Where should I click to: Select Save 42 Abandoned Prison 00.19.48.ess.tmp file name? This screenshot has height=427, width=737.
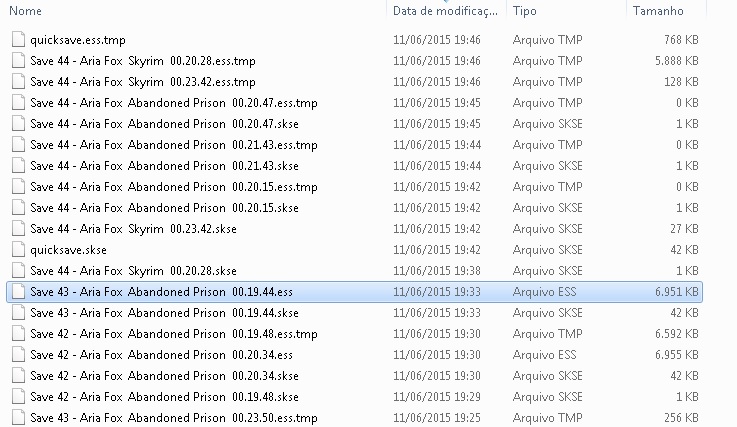click(174, 334)
